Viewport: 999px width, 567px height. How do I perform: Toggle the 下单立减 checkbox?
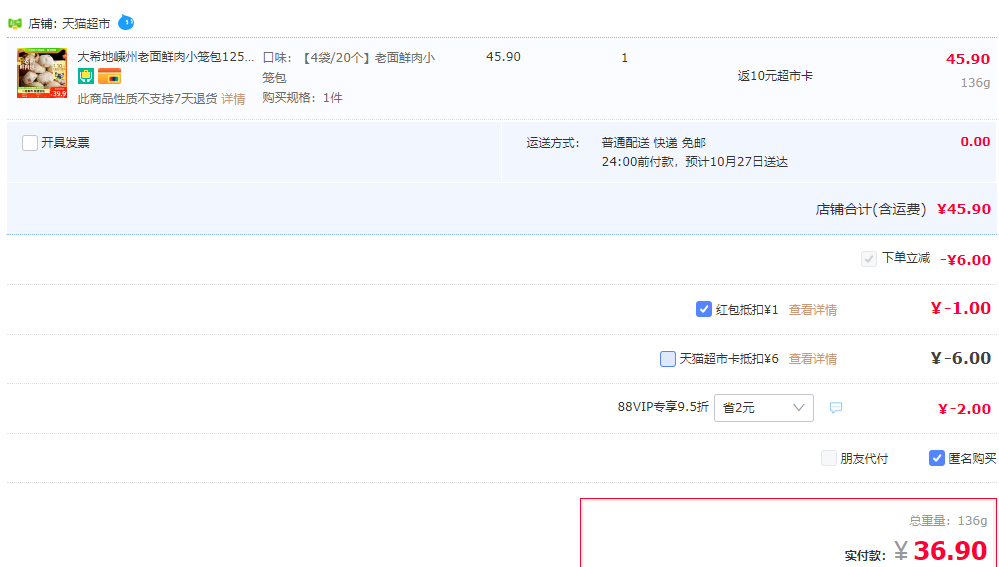tap(868, 259)
